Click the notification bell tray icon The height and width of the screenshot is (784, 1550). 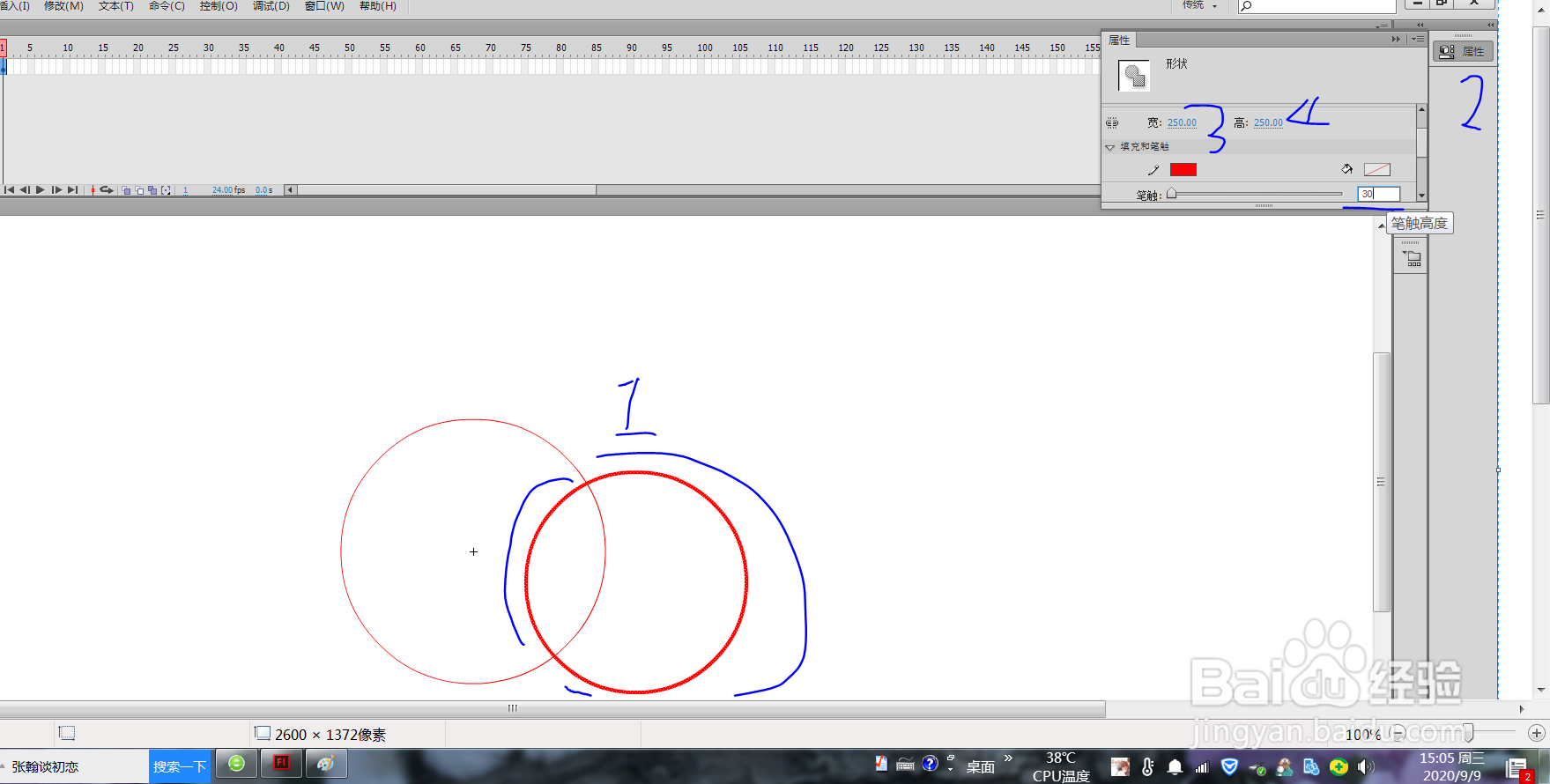(x=1175, y=767)
